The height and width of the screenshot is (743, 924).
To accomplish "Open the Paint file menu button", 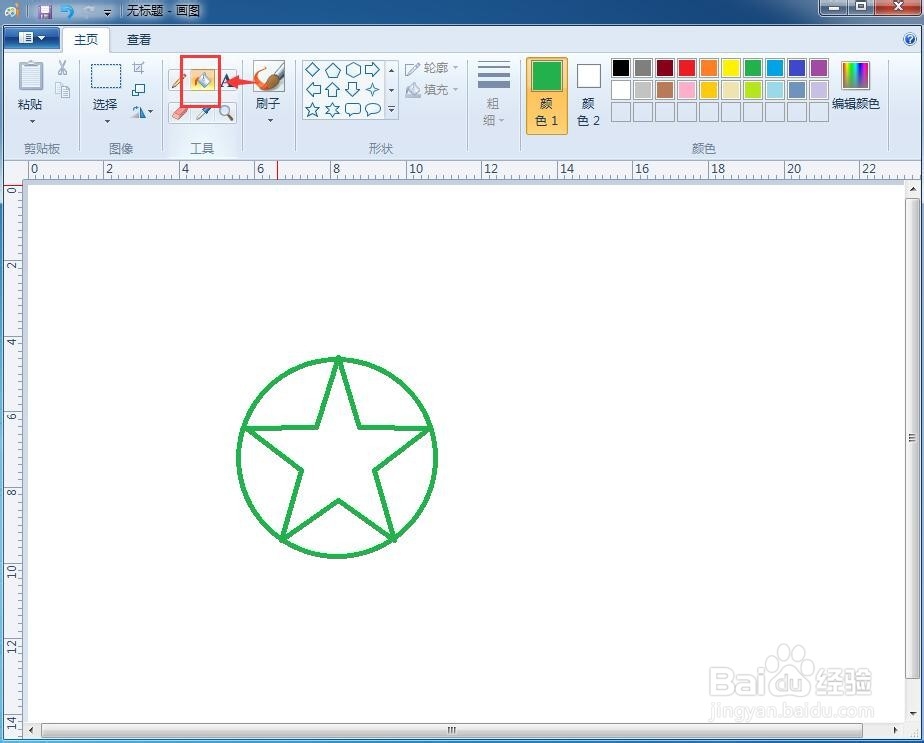I will click(x=31, y=38).
